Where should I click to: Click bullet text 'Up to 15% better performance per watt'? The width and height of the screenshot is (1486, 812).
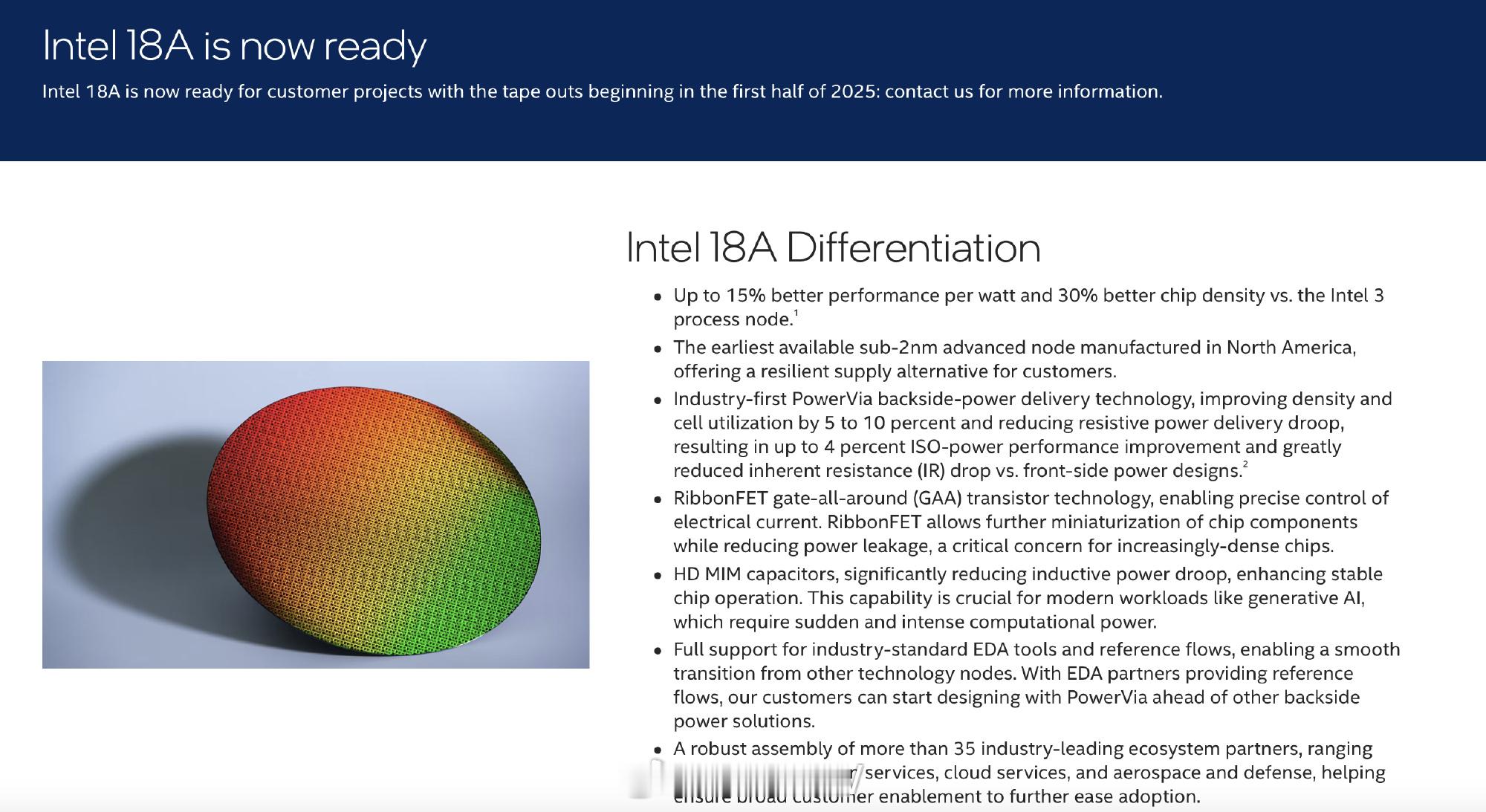pos(844,296)
